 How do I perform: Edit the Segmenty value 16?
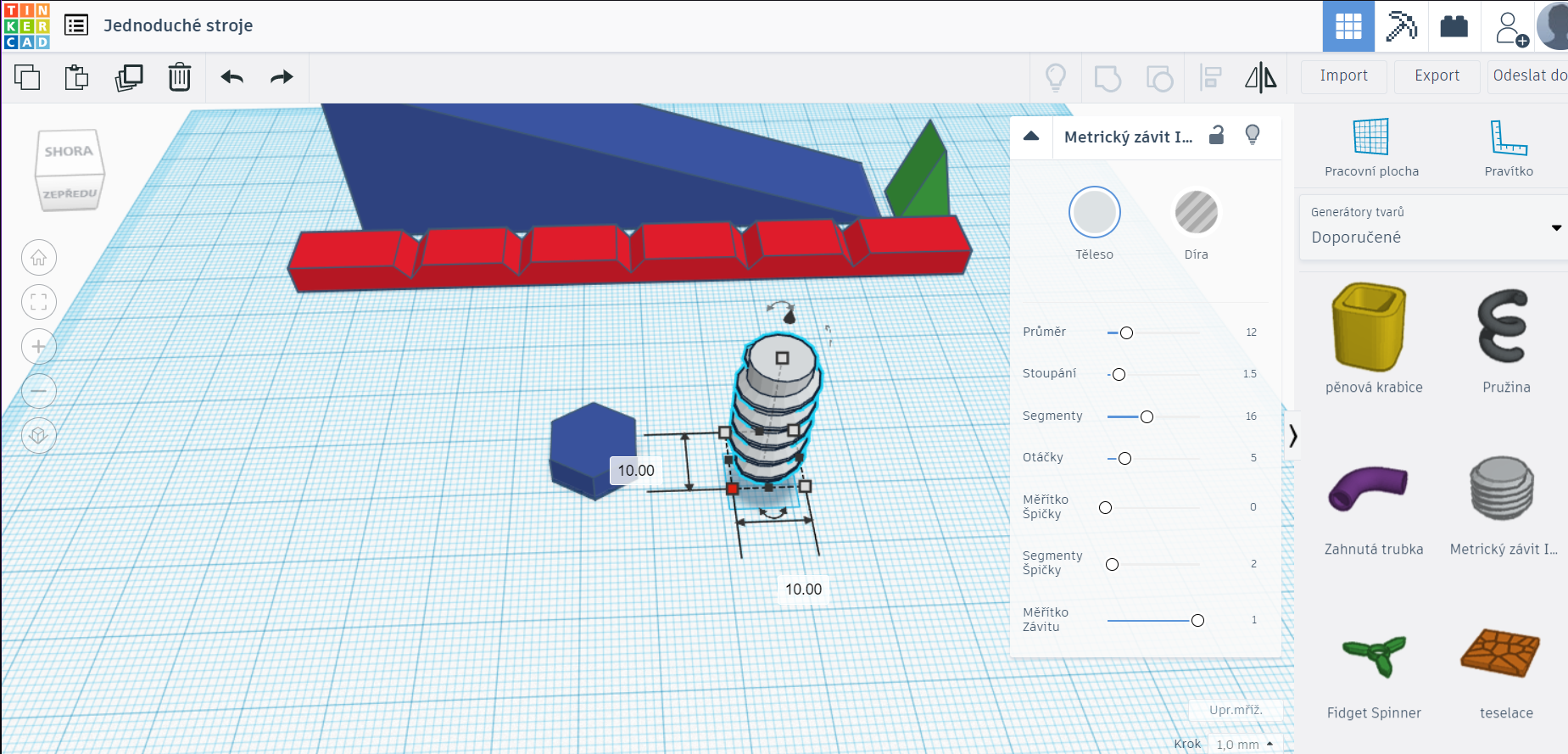coord(1251,416)
